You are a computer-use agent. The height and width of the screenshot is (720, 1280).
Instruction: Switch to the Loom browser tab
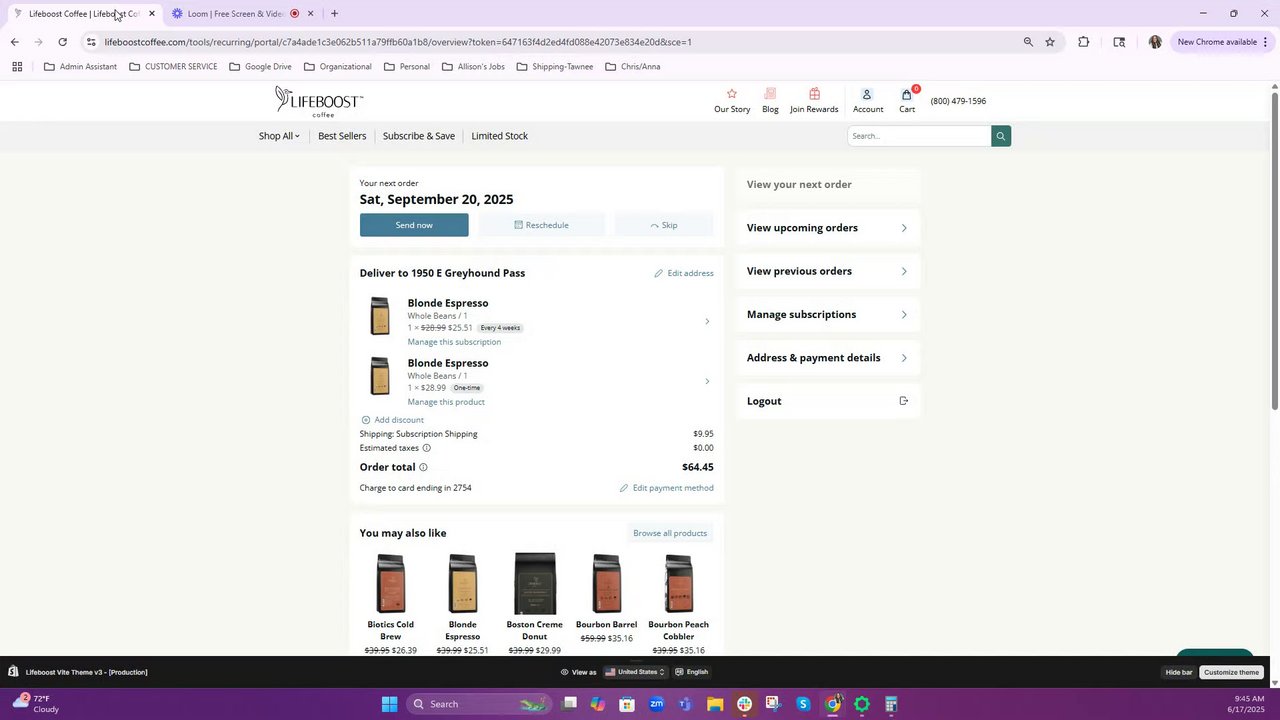point(240,14)
